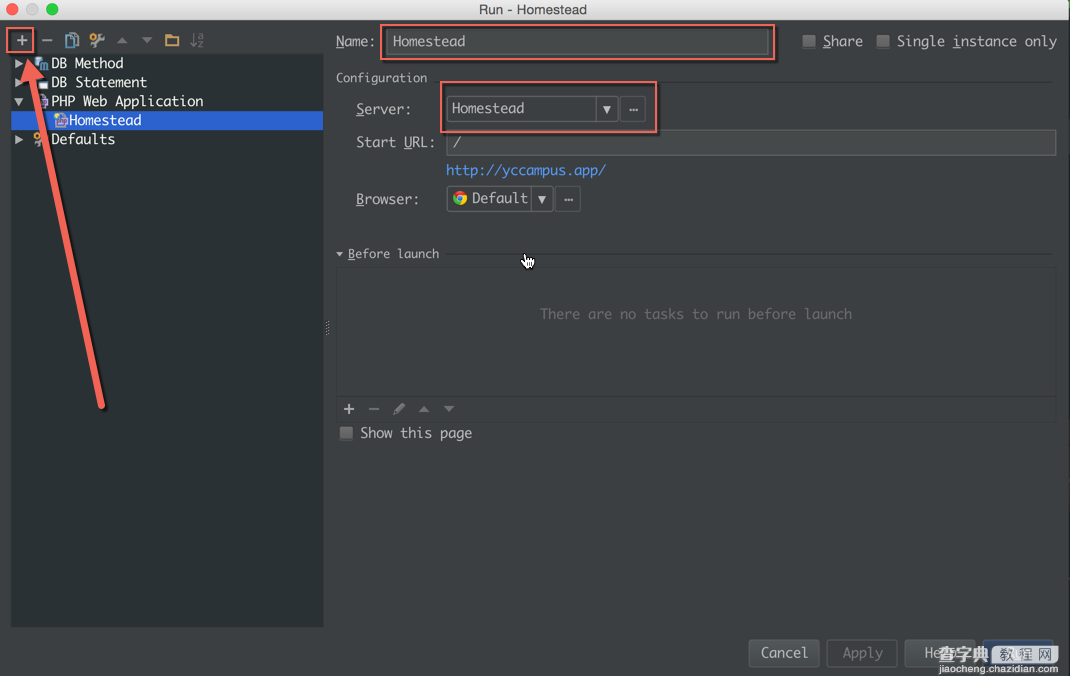
Task: Sort configurations alphabetically
Action: tap(197, 40)
